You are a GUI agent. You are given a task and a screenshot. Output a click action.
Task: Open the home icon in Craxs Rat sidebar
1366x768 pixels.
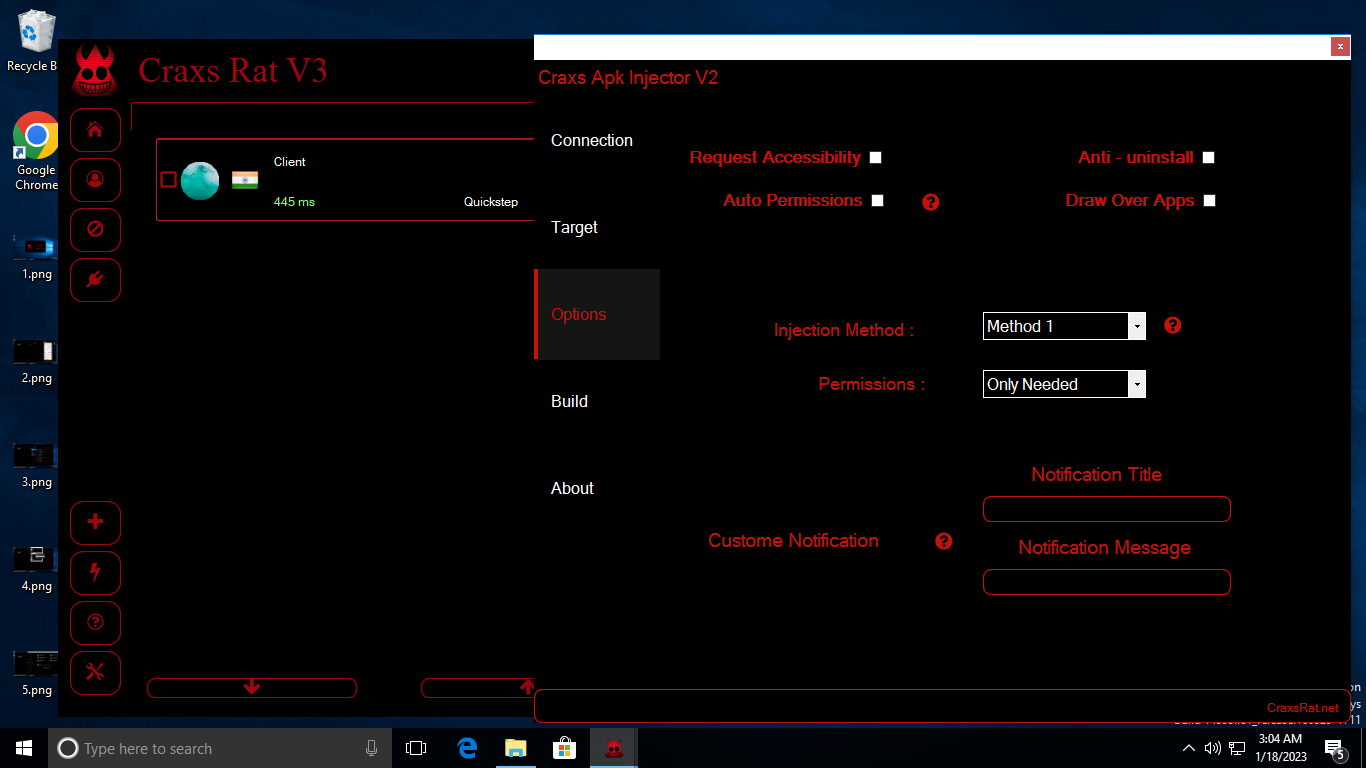(x=96, y=130)
